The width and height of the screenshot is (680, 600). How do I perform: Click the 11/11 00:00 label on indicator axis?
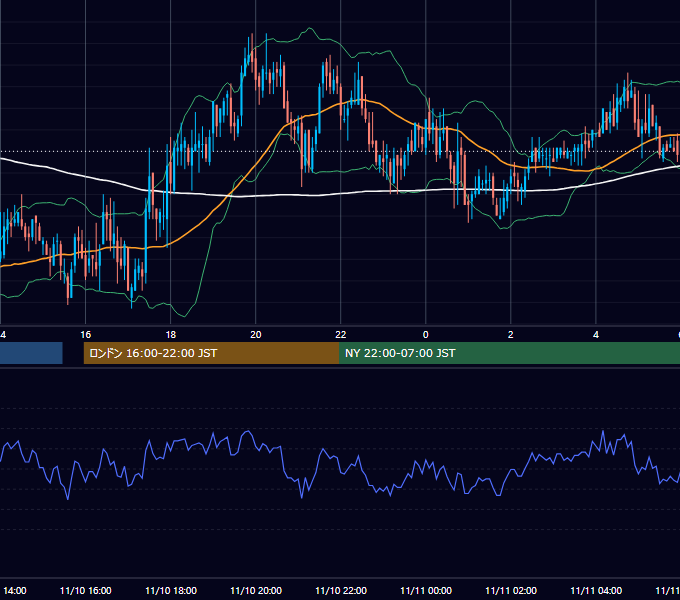(x=426, y=590)
